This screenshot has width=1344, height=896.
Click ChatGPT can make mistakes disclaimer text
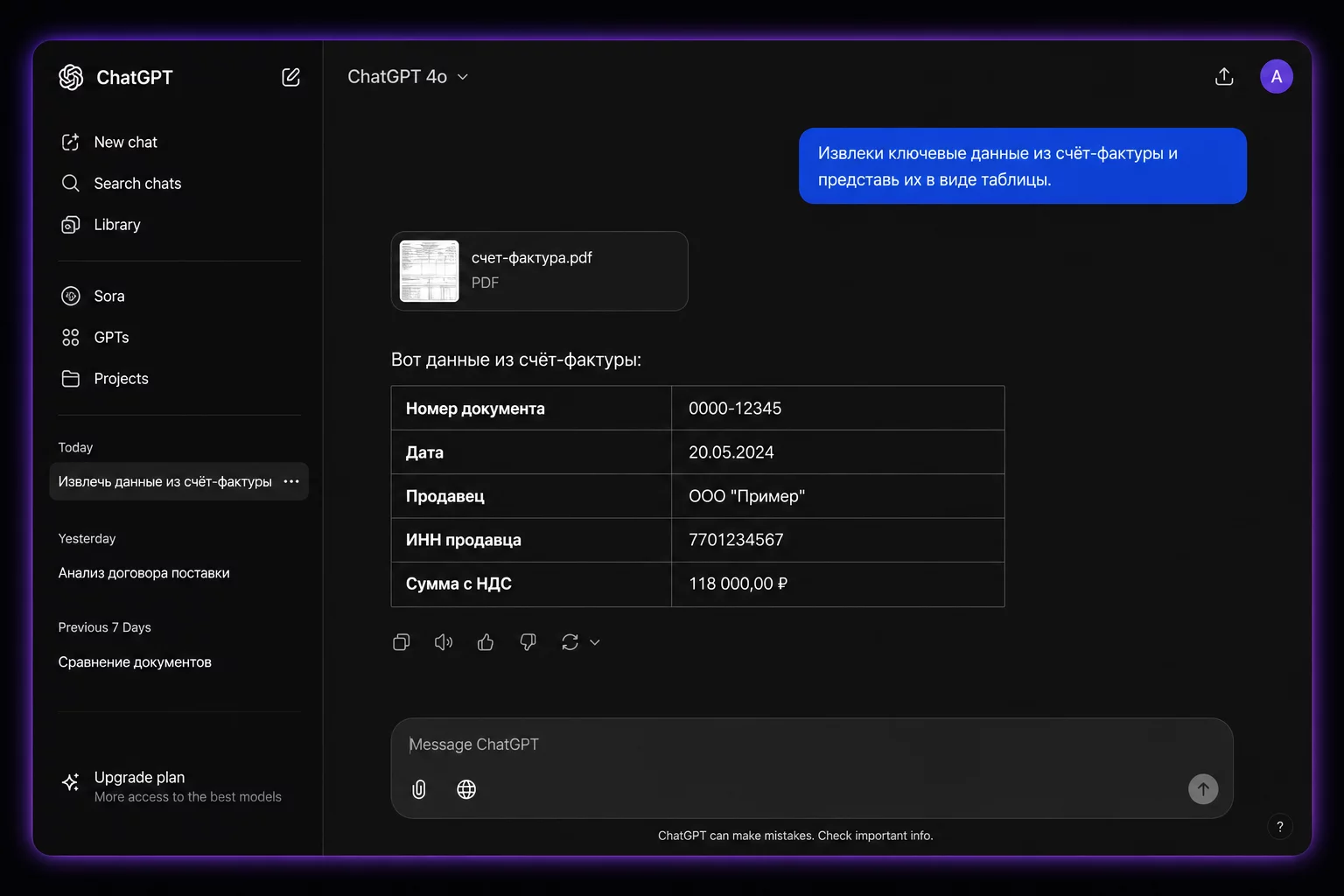[x=795, y=836]
